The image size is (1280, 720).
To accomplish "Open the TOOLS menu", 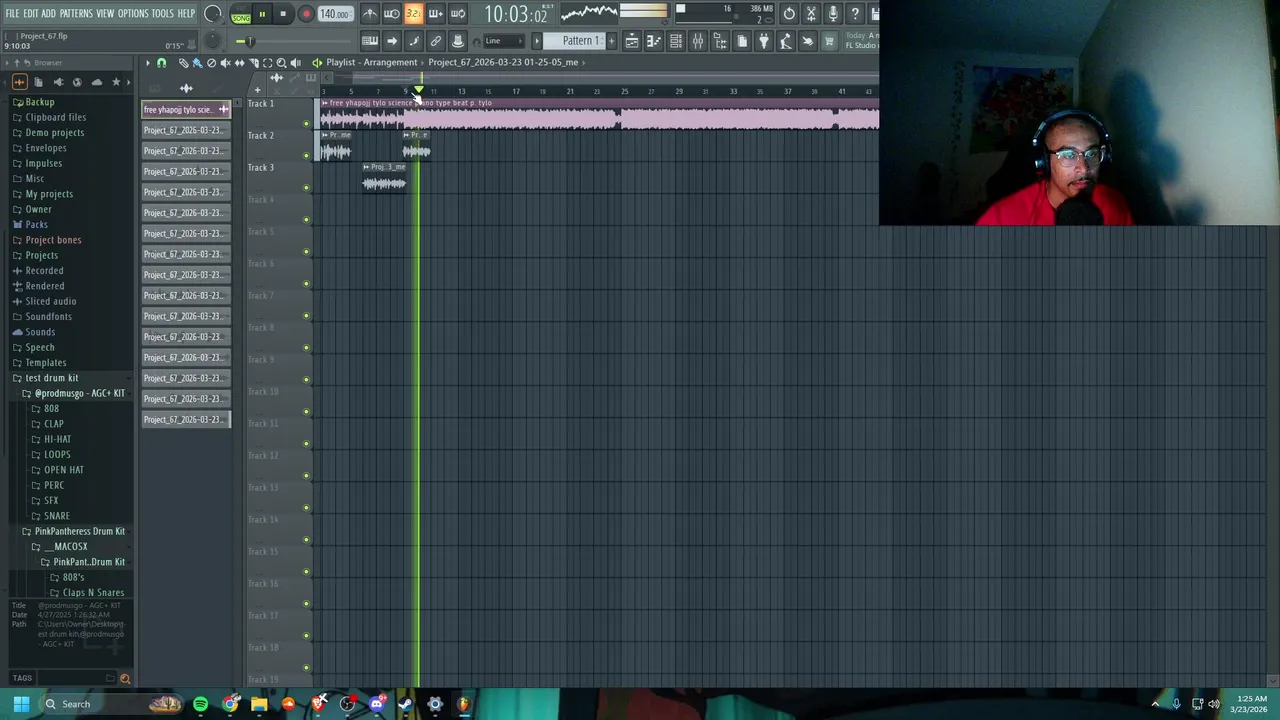I will coord(163,13).
